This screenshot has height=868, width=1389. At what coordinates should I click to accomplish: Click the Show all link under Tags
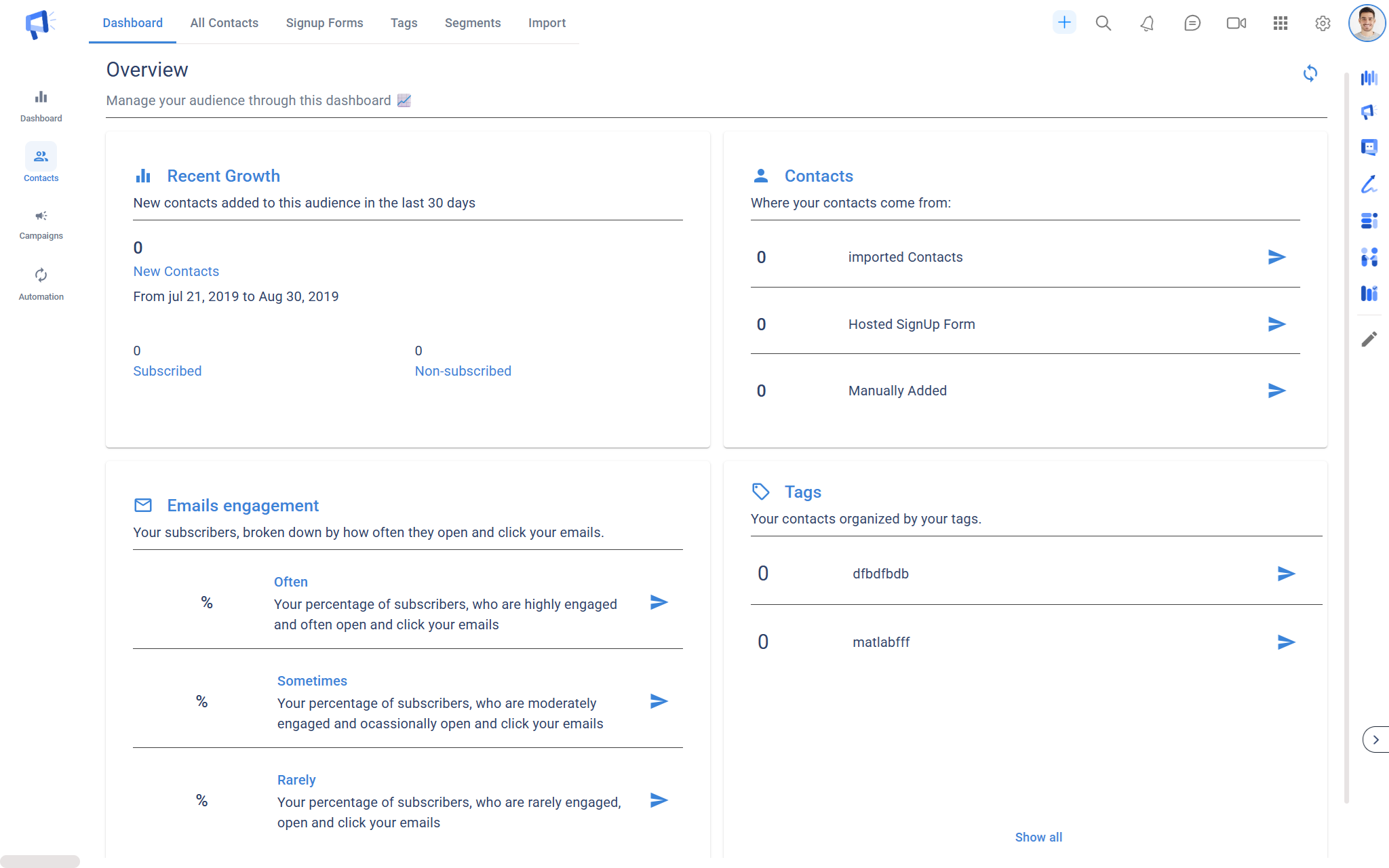(1038, 837)
